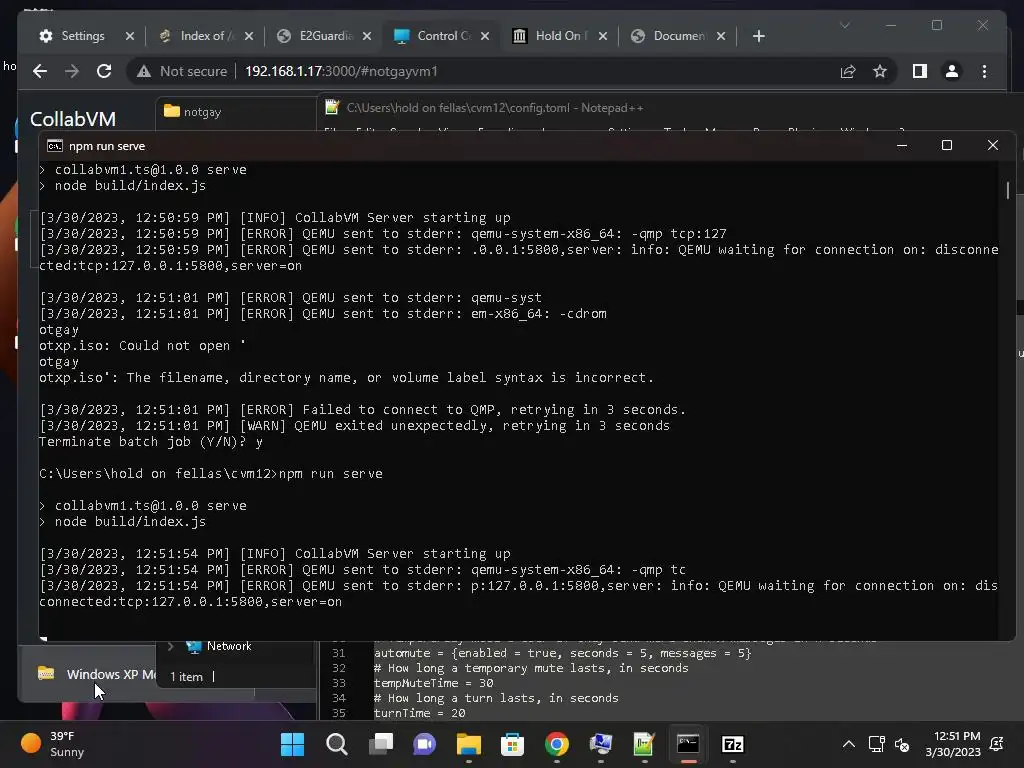The width and height of the screenshot is (1024, 768).
Task: Open the tab search dropdown arrow
Action: 844,25
